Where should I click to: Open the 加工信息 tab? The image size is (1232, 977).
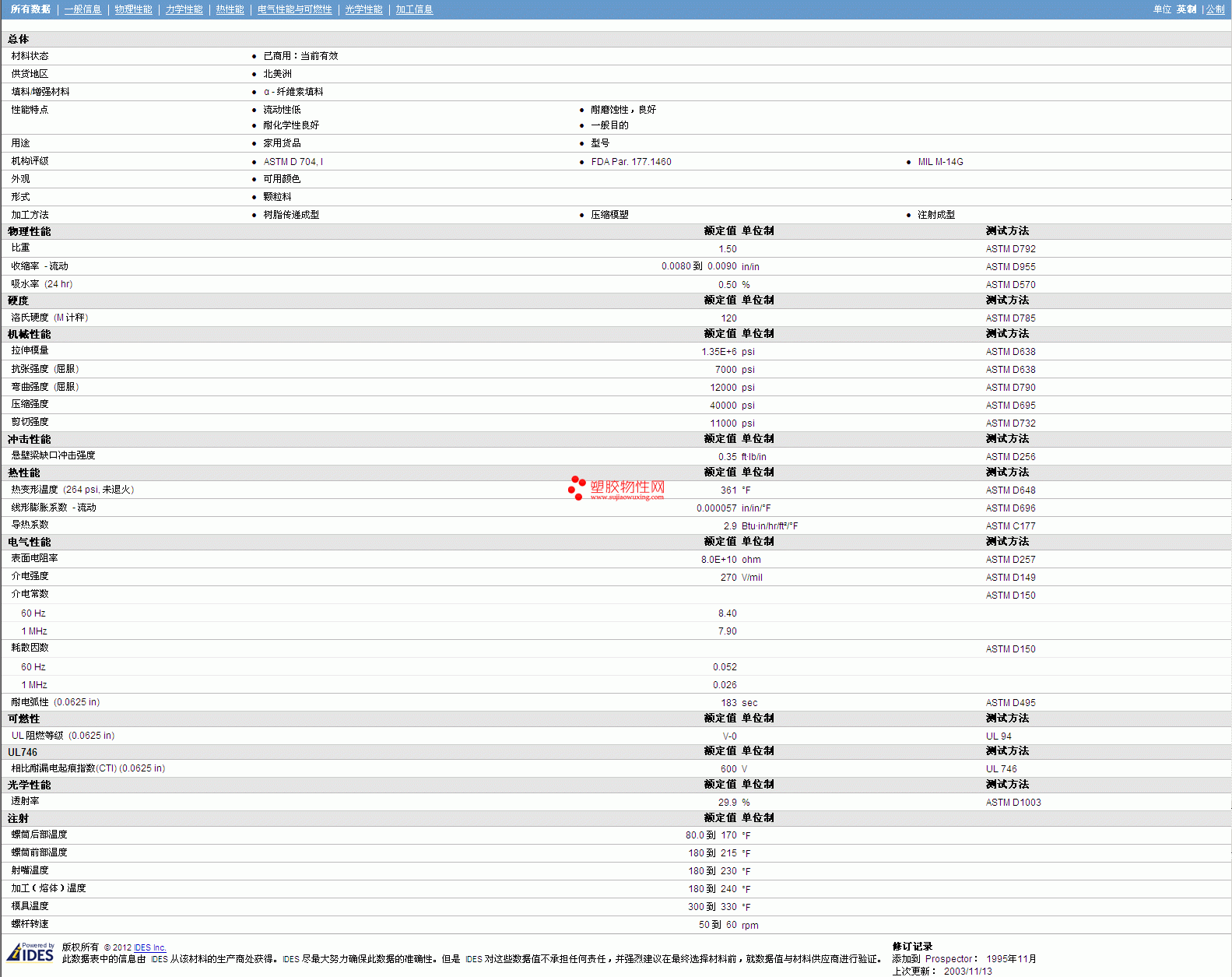pyautogui.click(x=414, y=9)
